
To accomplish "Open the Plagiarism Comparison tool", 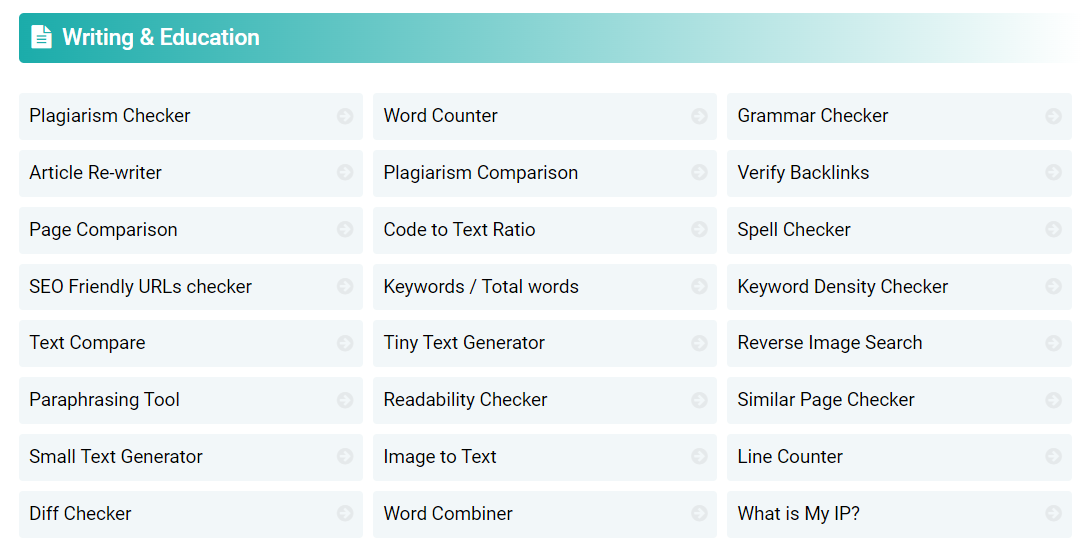I will click(545, 173).
